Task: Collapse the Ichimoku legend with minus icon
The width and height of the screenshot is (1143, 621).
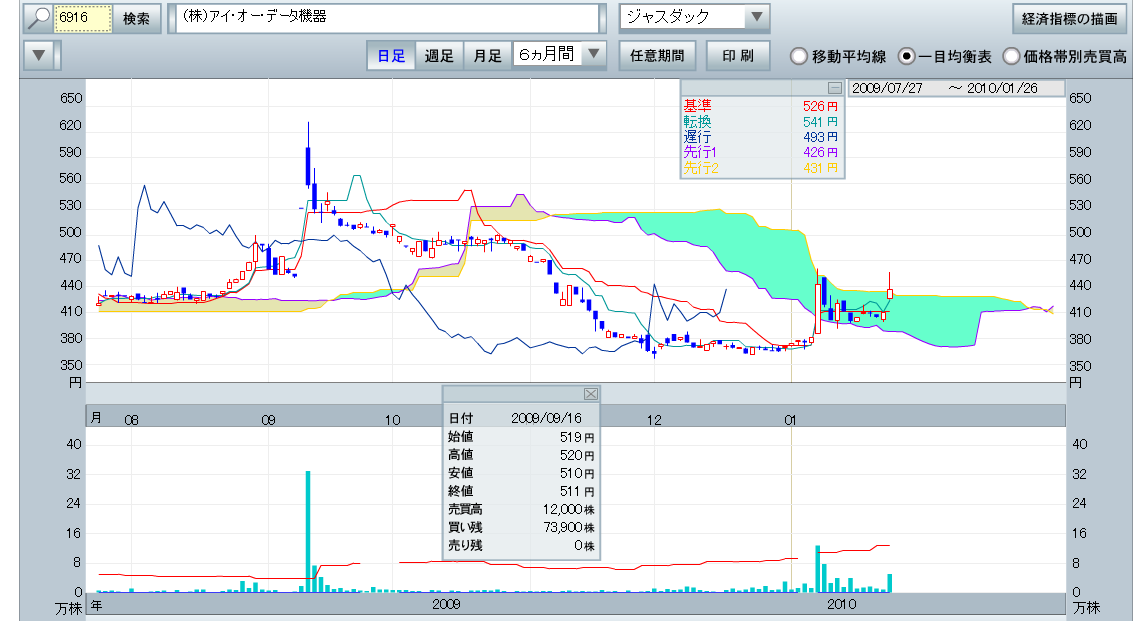Action: [835, 88]
